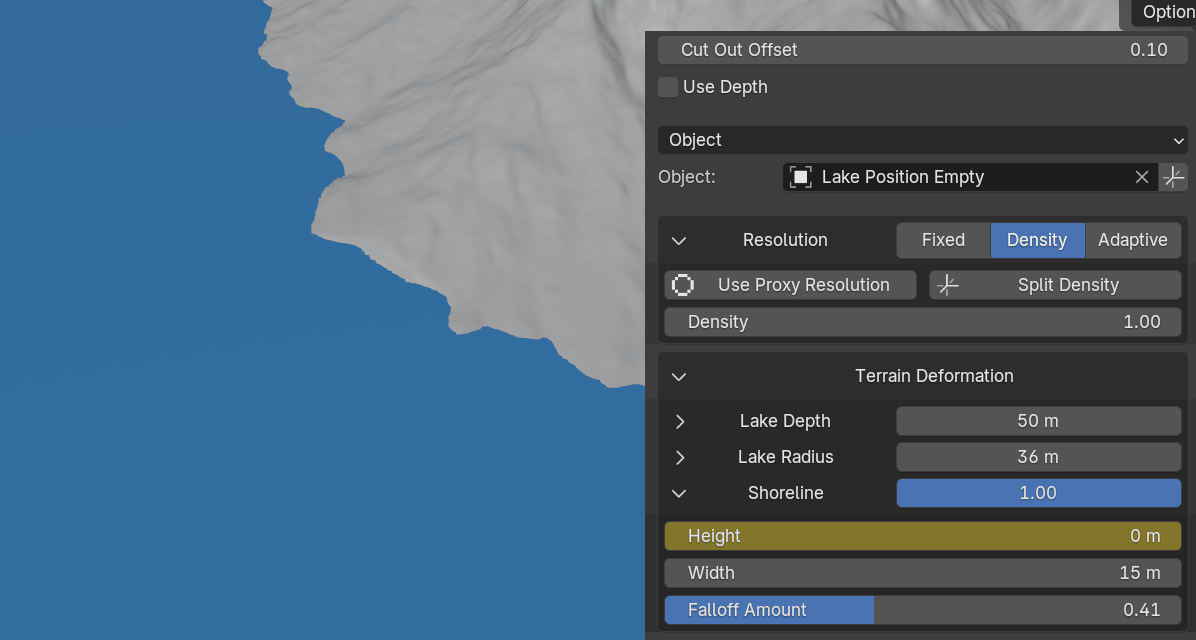The height and width of the screenshot is (640, 1196).
Task: Click the Shoreline value slider
Action: (1038, 493)
